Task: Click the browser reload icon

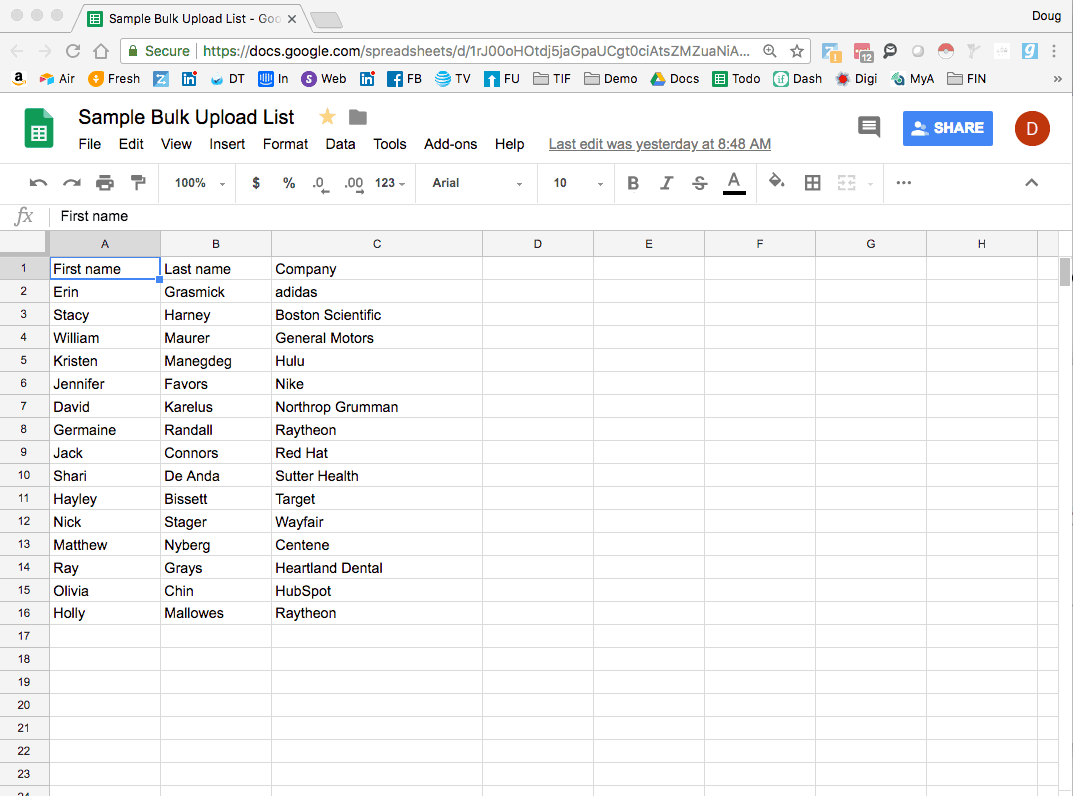Action: pyautogui.click(x=73, y=51)
